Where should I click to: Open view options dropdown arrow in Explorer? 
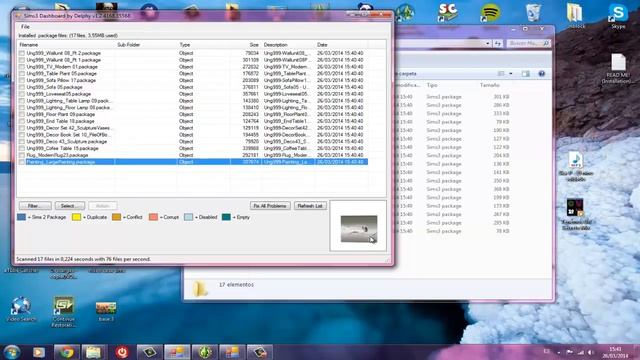point(511,74)
